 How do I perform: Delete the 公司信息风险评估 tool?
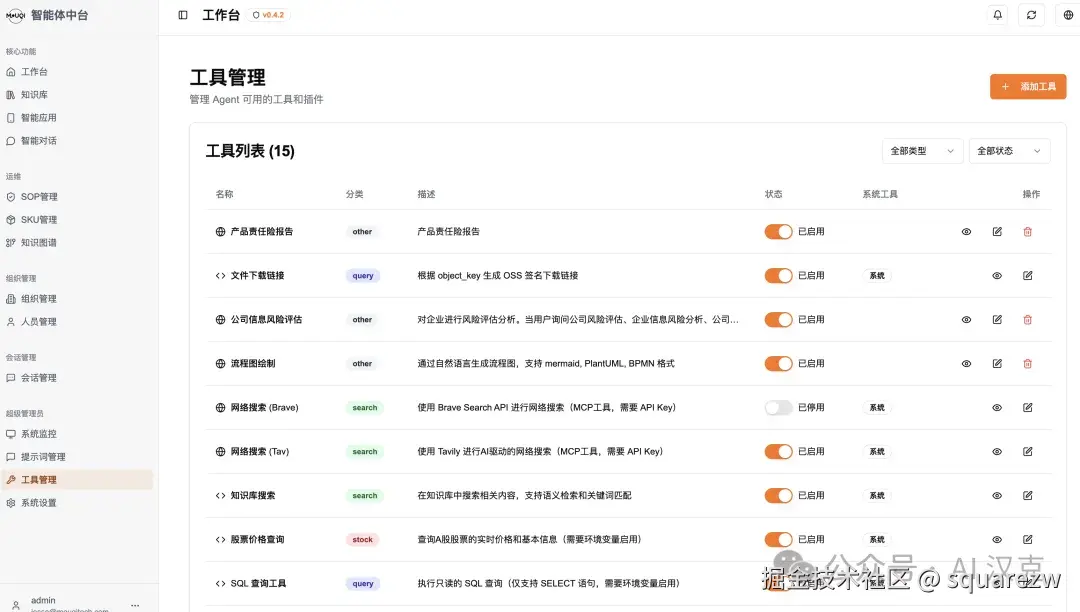point(1027,320)
